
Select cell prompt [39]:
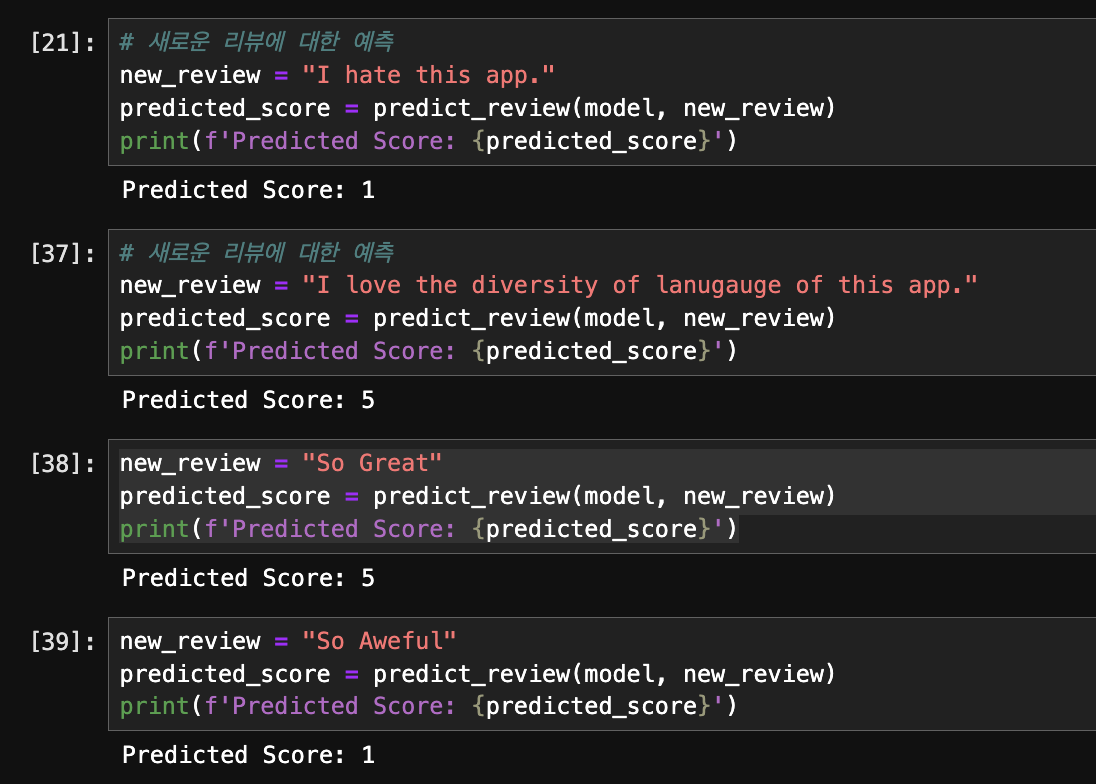[62, 641]
